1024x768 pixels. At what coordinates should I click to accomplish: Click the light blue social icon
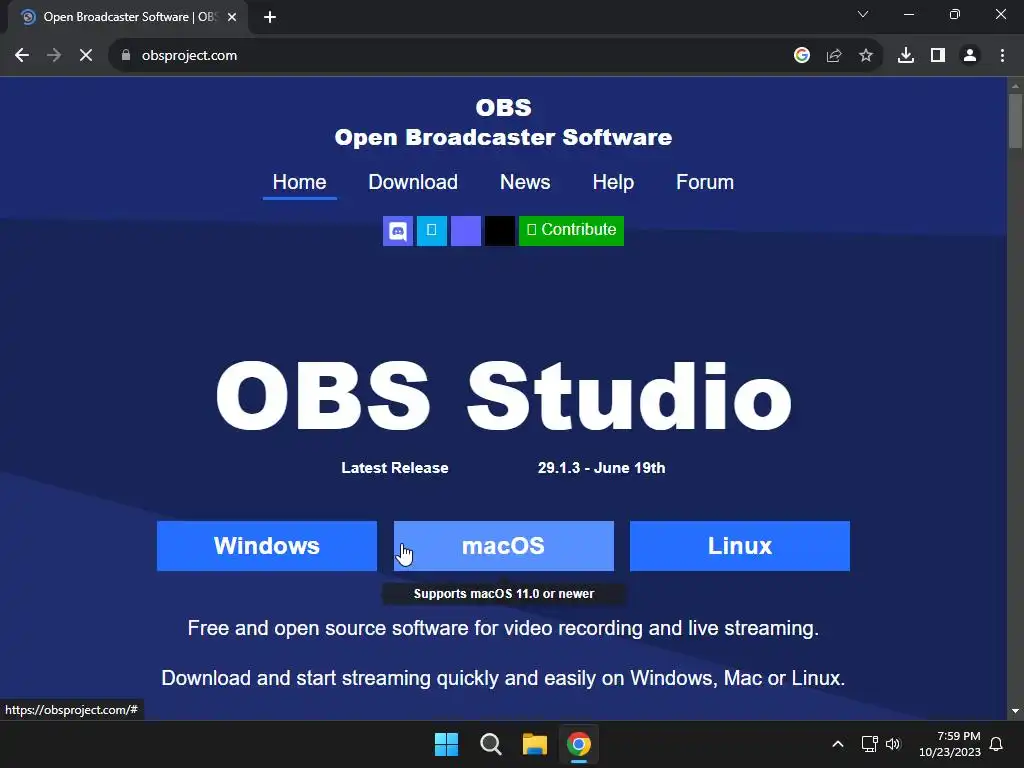click(432, 231)
